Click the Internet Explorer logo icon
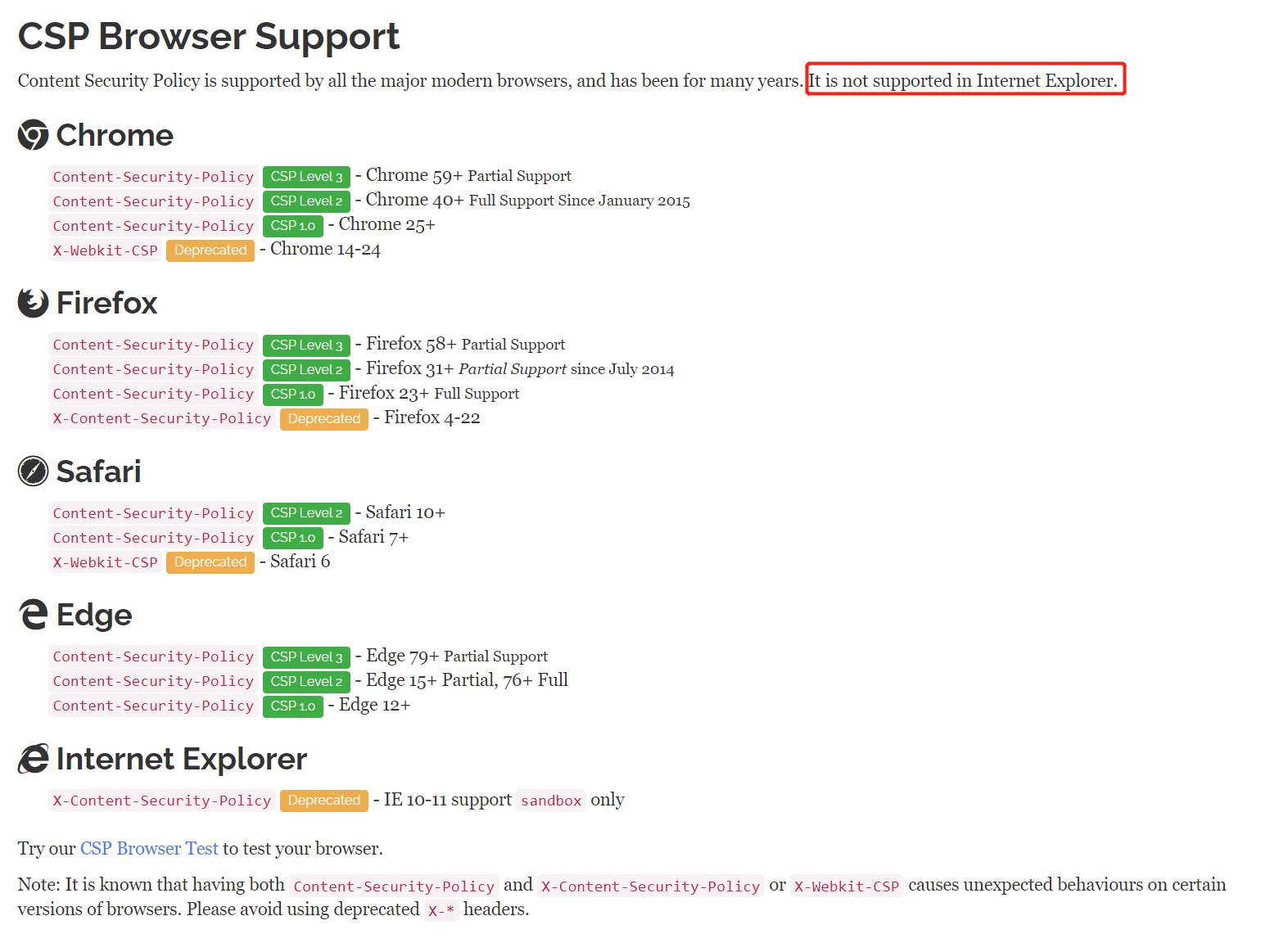 coord(34,759)
